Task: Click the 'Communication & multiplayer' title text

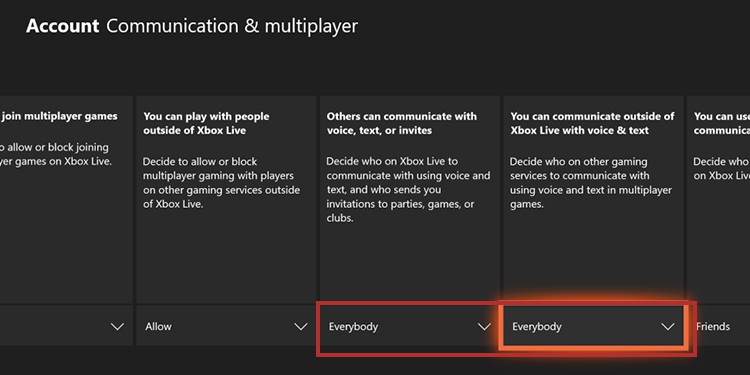Action: (232, 26)
